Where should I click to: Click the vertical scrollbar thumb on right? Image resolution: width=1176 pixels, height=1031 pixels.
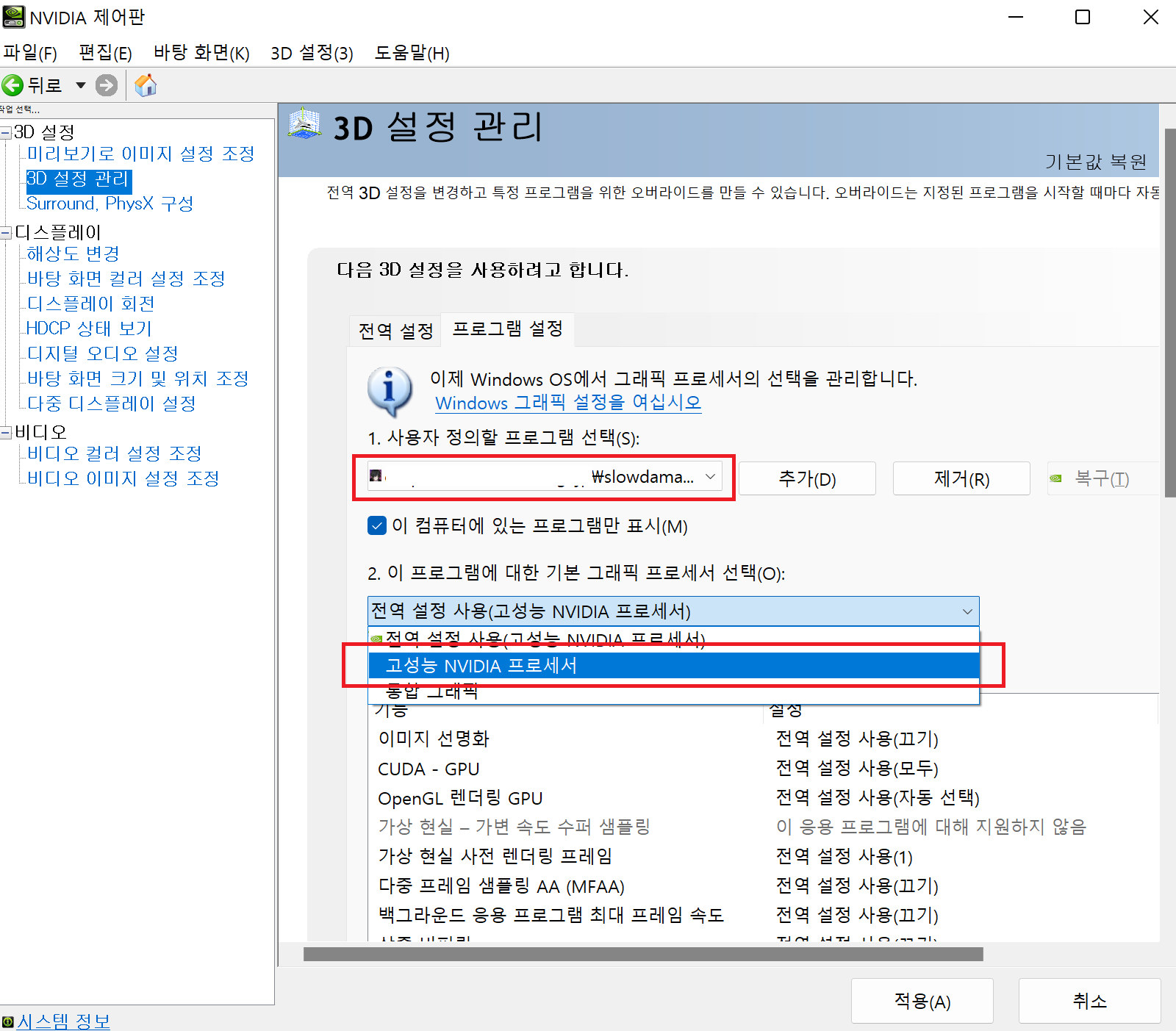point(1170,313)
